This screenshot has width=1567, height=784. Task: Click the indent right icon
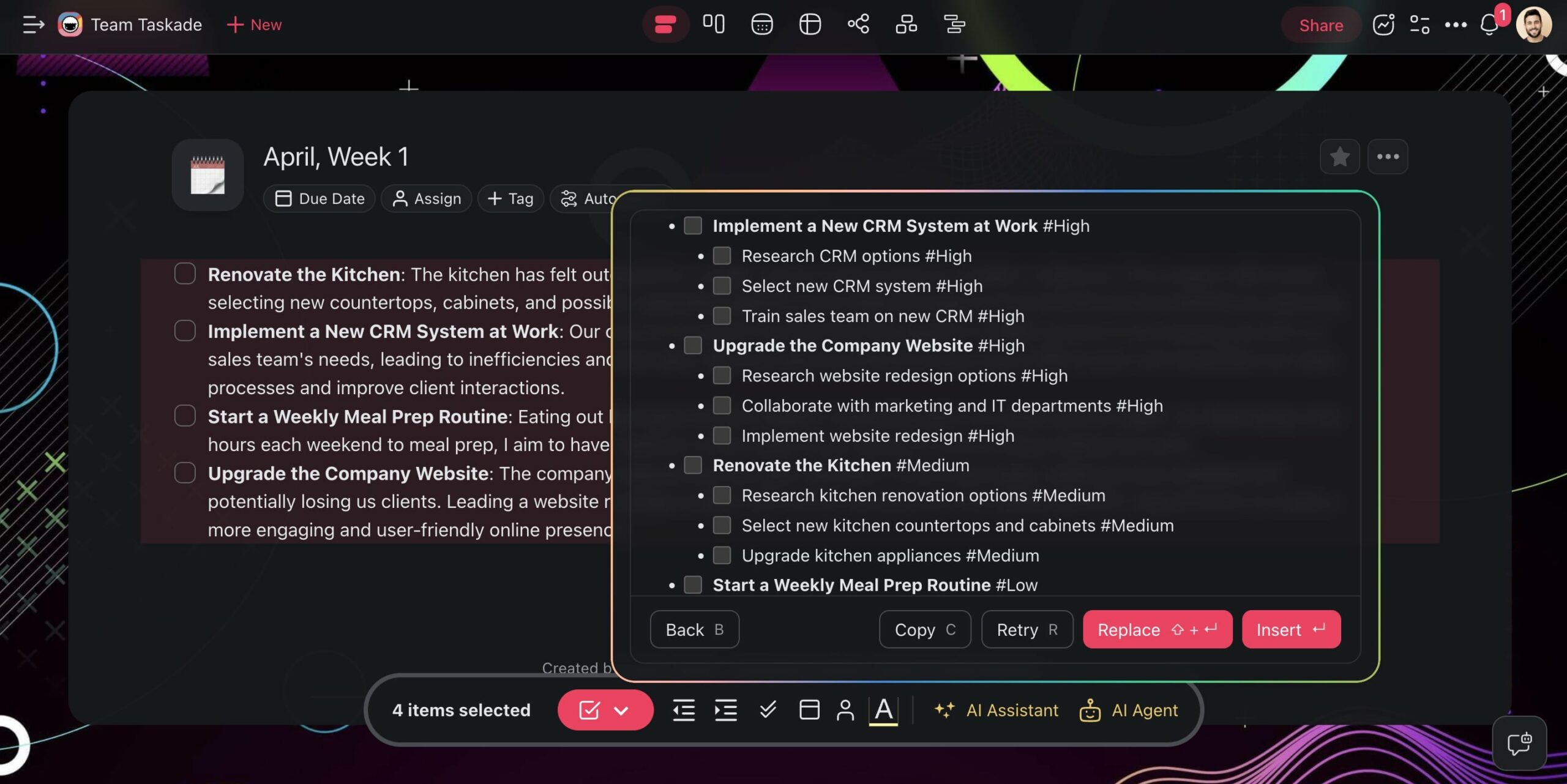tap(726, 710)
